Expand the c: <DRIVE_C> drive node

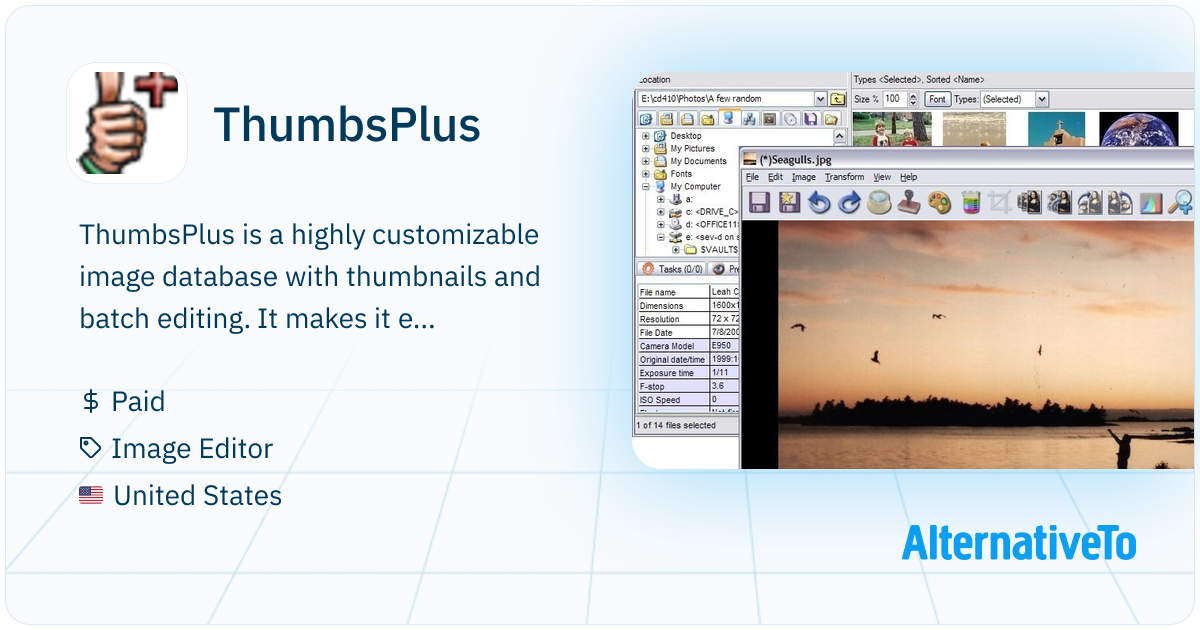pyautogui.click(x=661, y=212)
